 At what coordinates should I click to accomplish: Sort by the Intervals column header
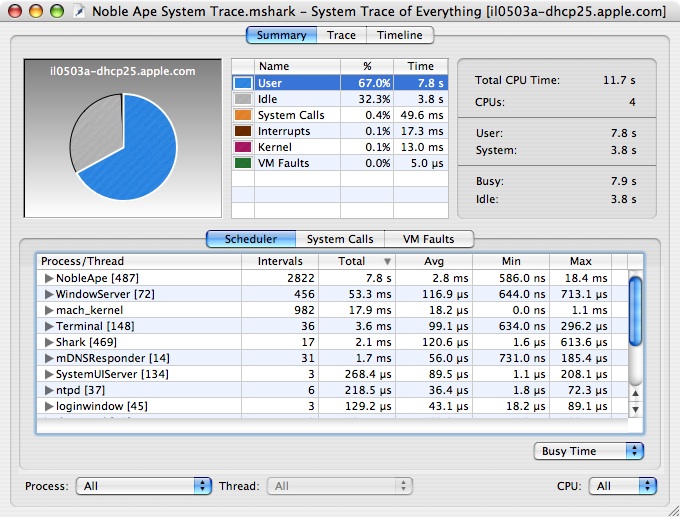[281, 261]
